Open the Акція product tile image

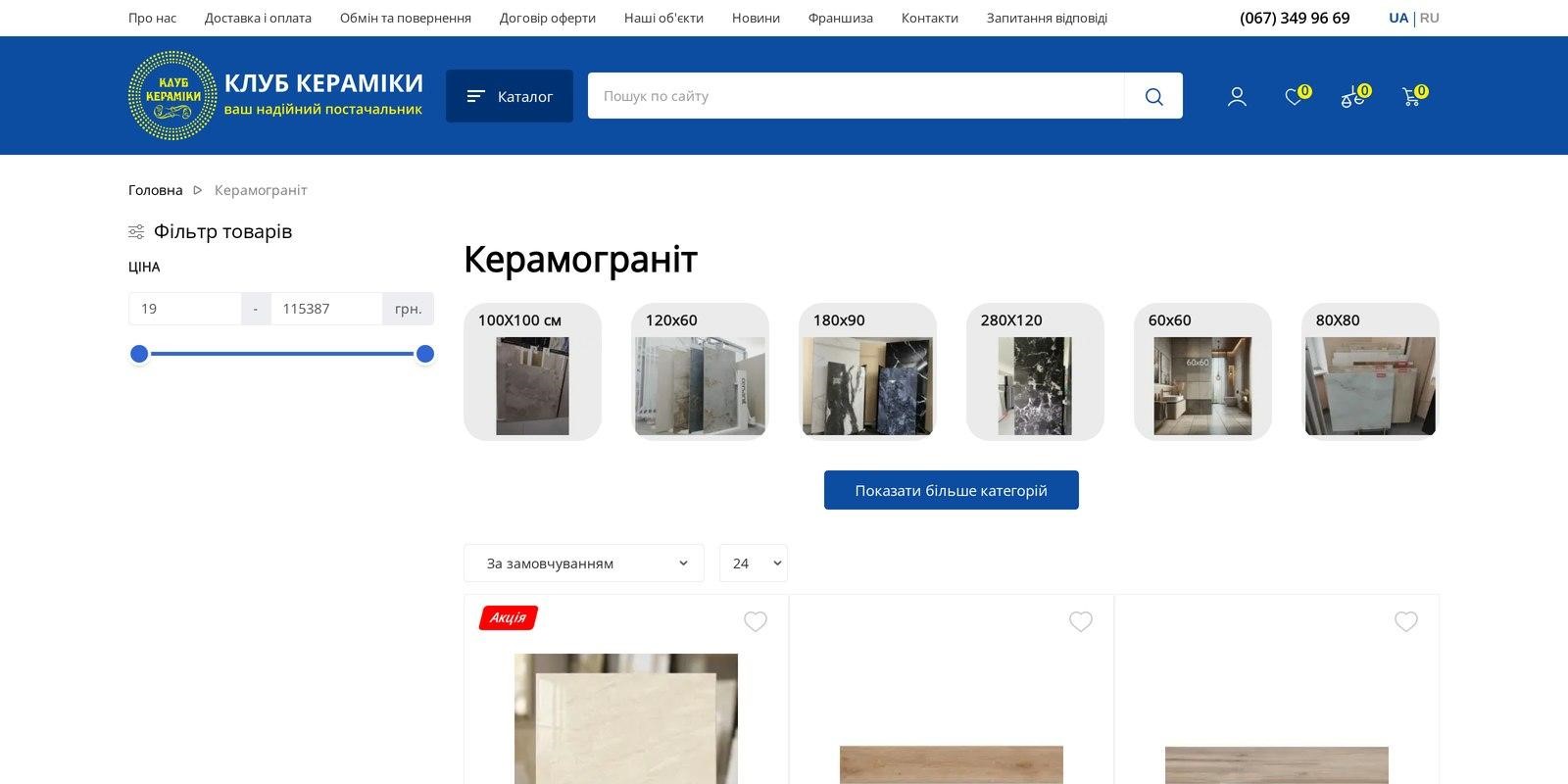coord(626,718)
